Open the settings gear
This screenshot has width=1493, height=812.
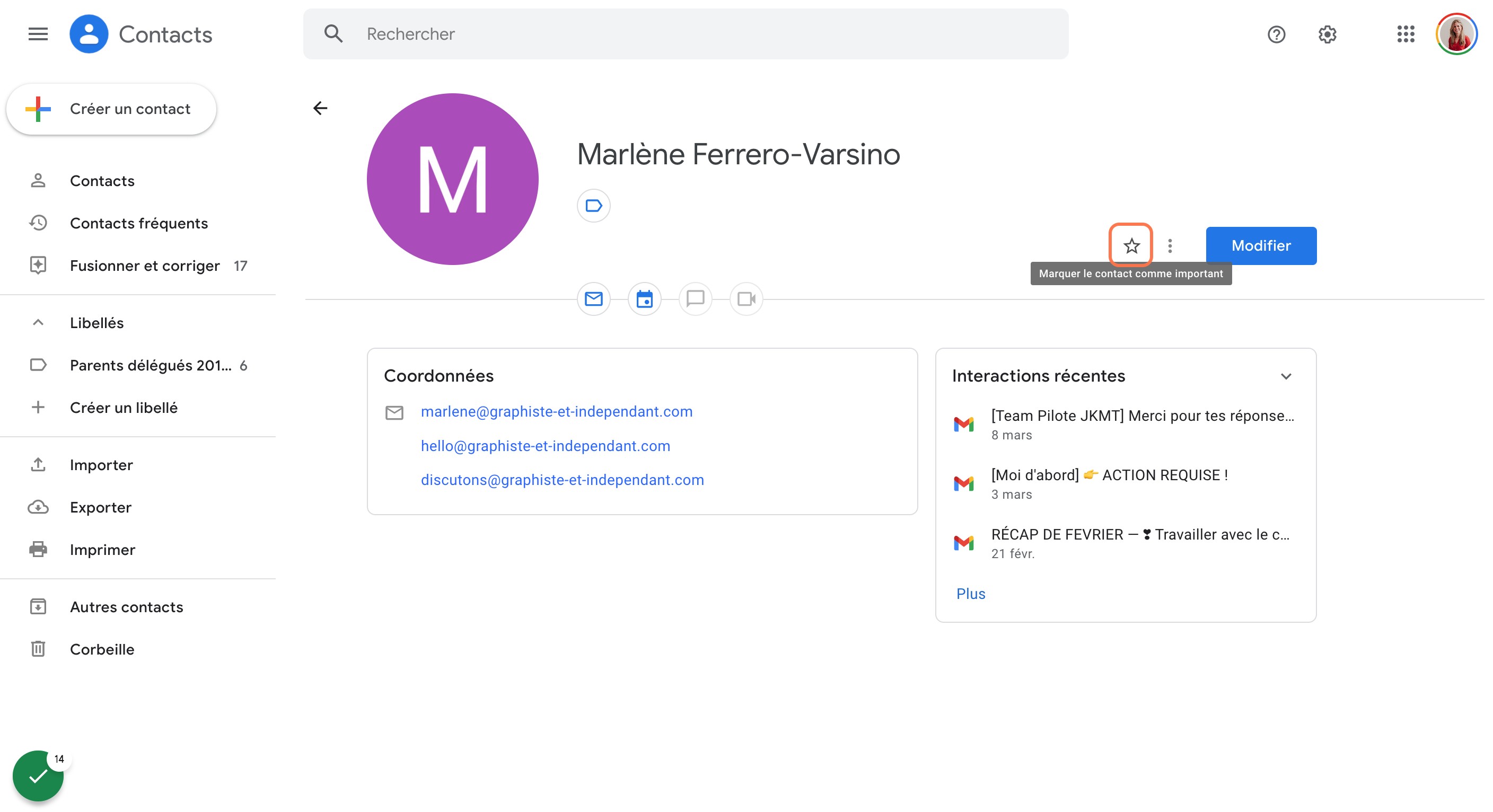pyautogui.click(x=1327, y=35)
